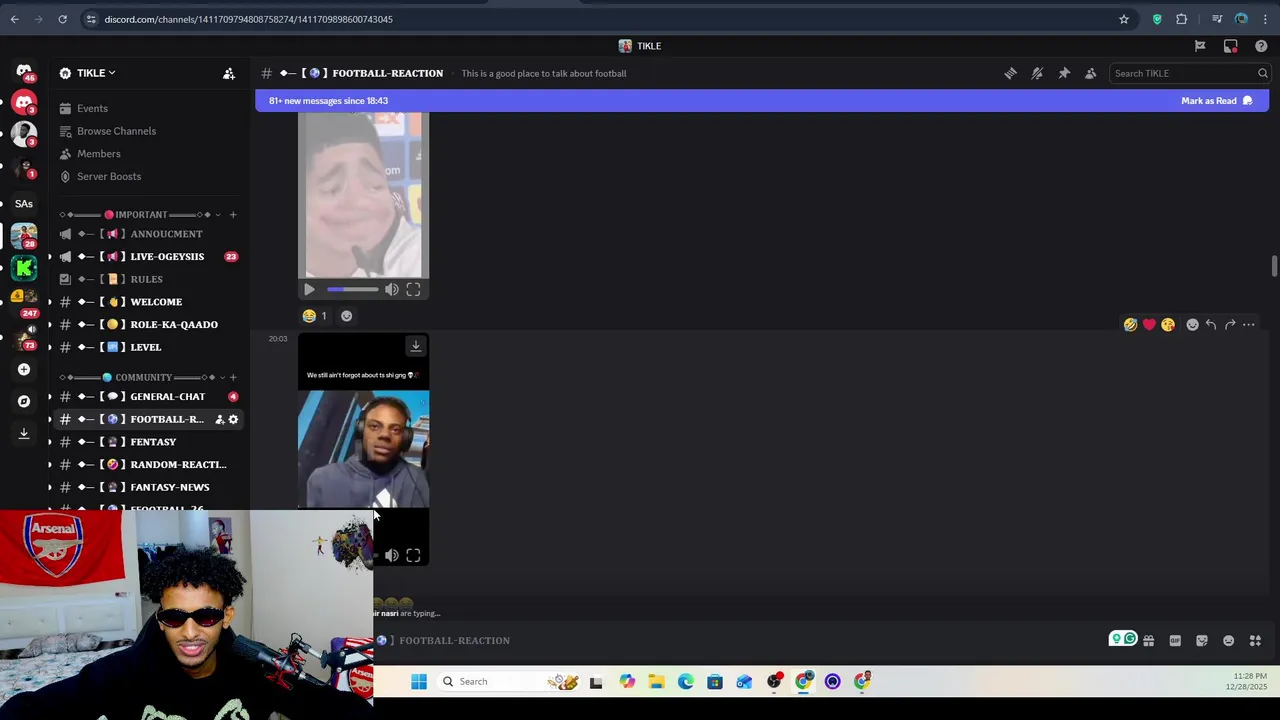Expand arrow beside LIVE-OGEYSIIS channel
This screenshot has width=1280, height=720.
50,257
